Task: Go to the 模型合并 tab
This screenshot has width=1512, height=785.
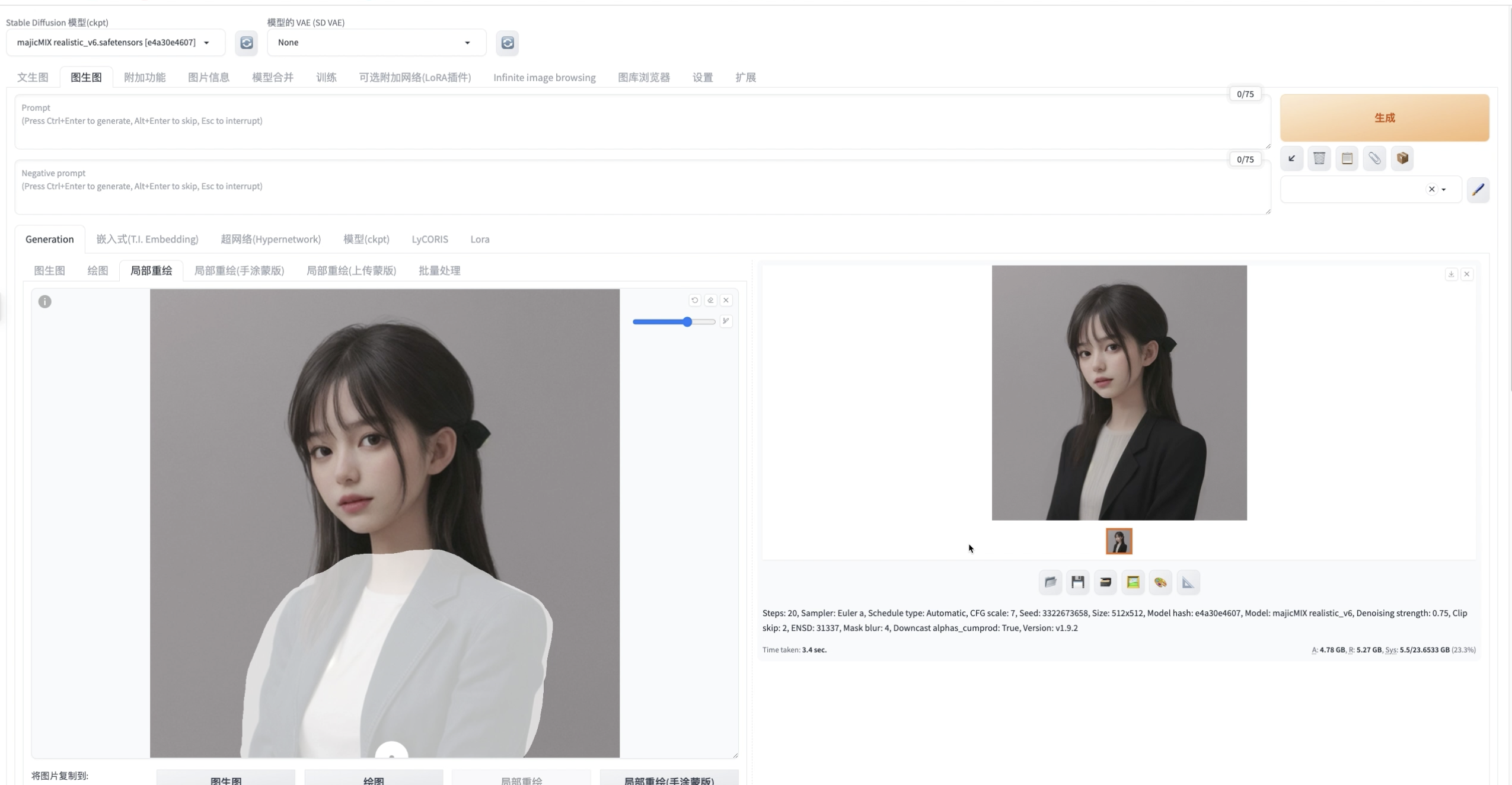Action: 273,77
